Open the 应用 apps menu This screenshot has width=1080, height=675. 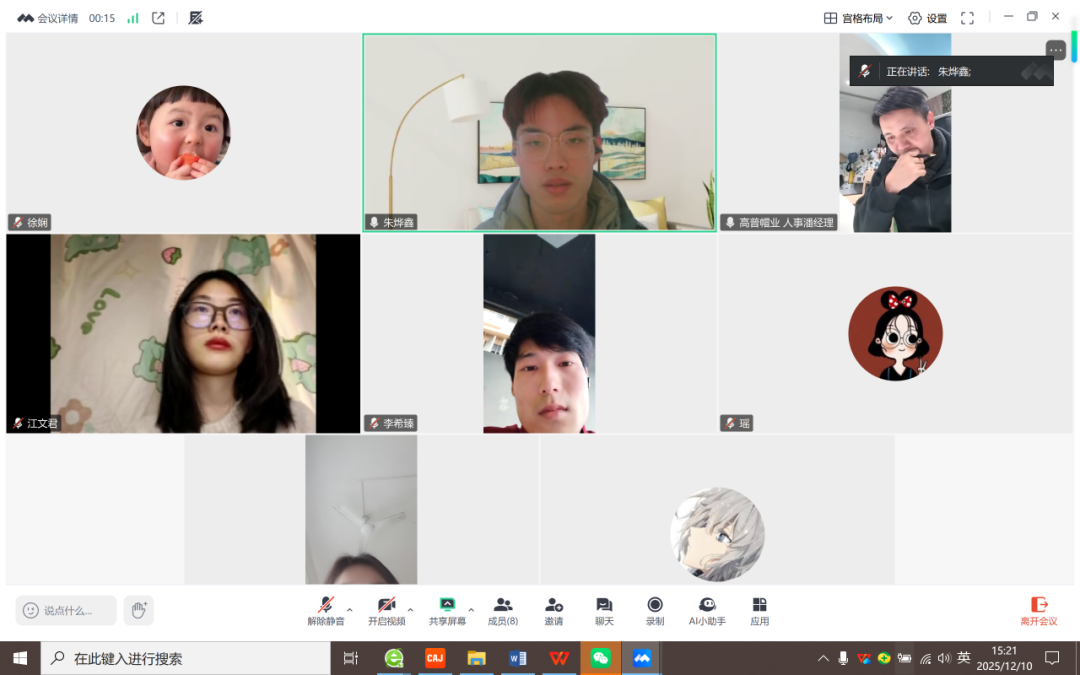(760, 610)
